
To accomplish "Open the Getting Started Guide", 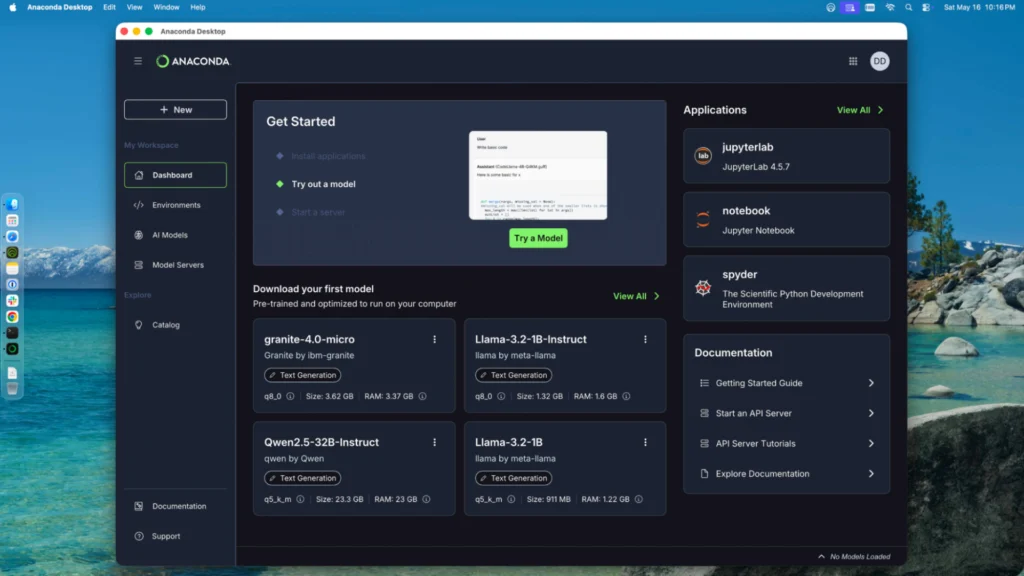I will pos(786,383).
